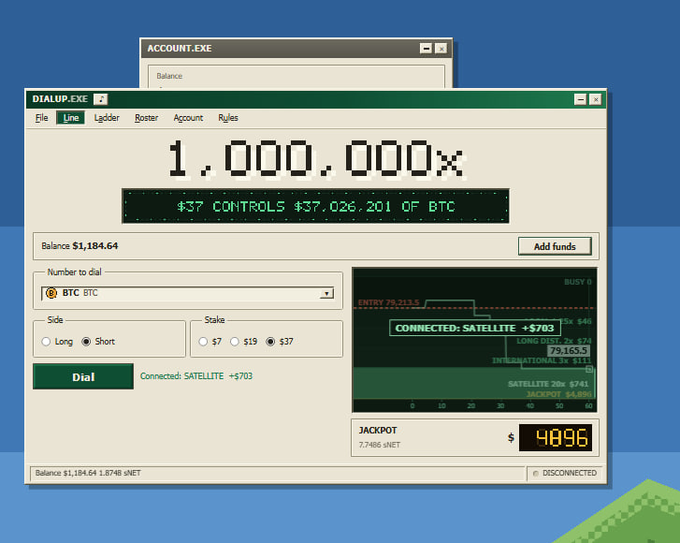The image size is (680, 543).
Task: Open the Account menu
Action: [x=188, y=118]
